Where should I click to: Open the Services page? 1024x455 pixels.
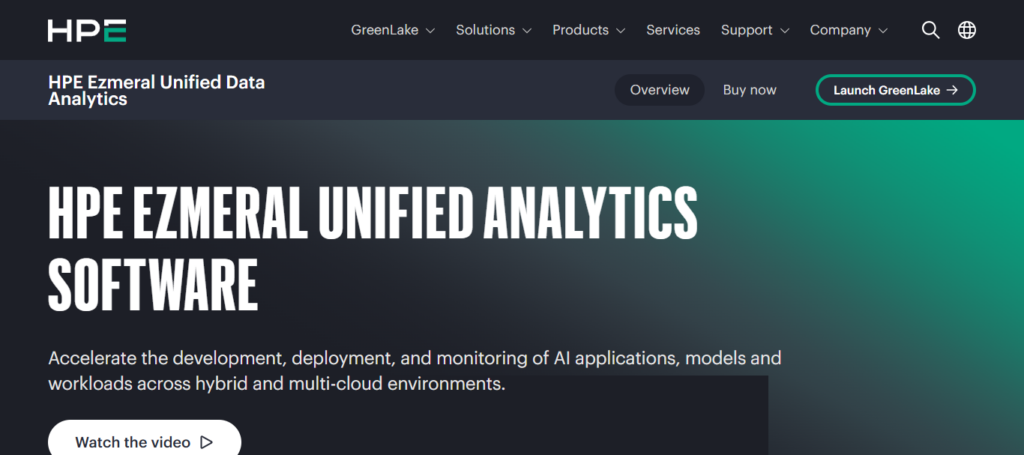[x=673, y=30]
